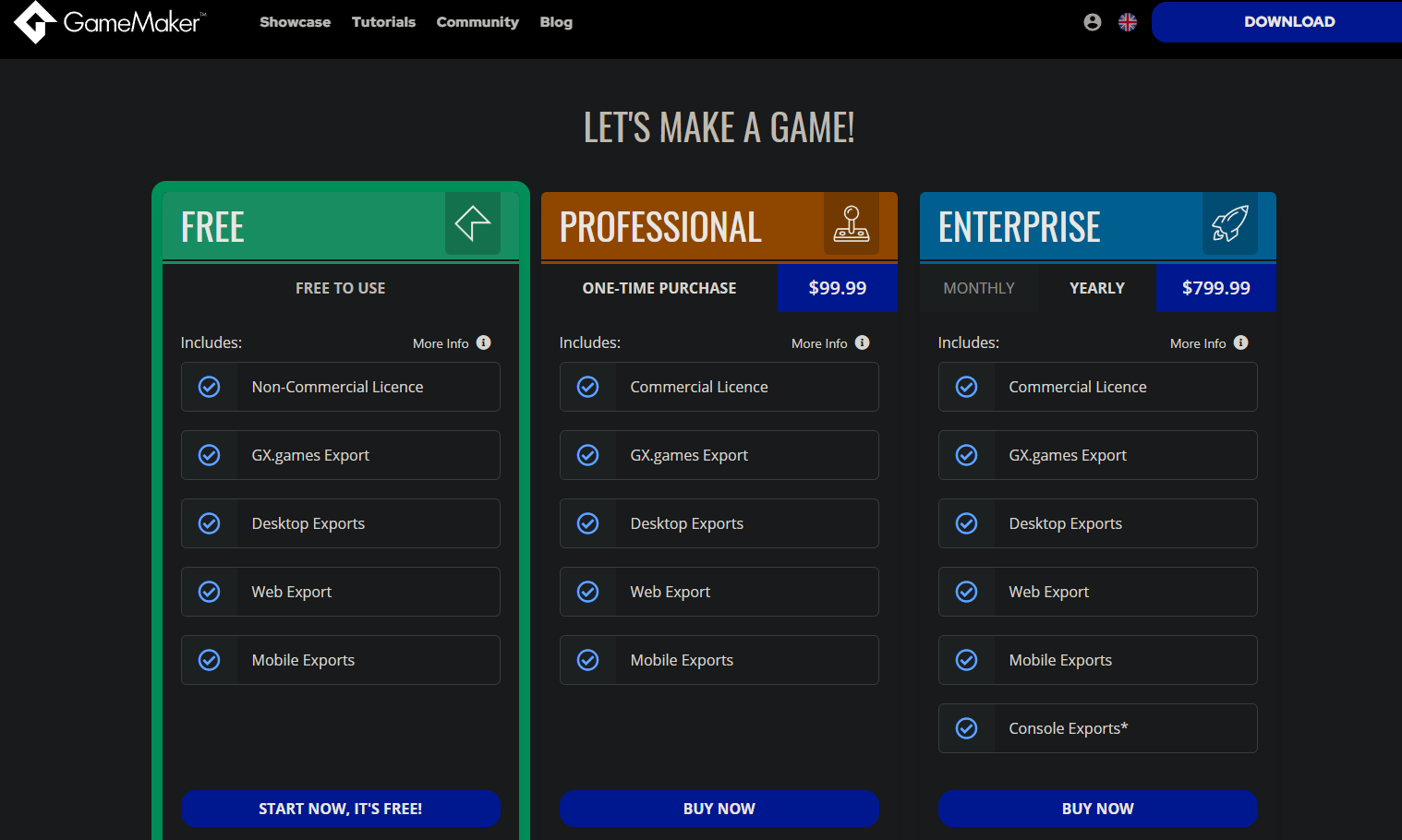Click checkmark beside Professional GX.games Export

tap(588, 455)
